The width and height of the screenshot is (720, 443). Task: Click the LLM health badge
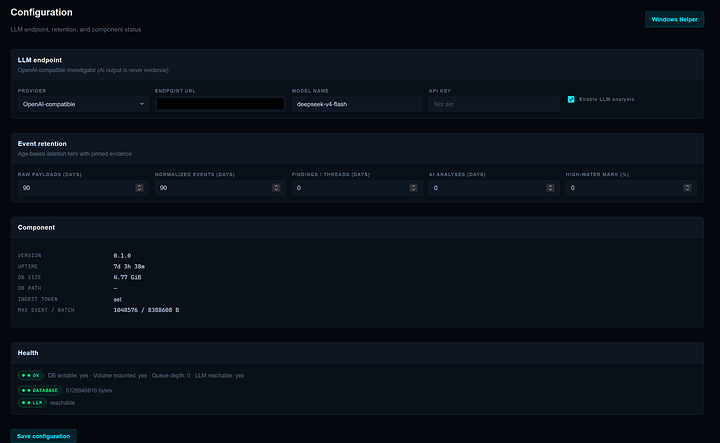pyautogui.click(x=32, y=403)
